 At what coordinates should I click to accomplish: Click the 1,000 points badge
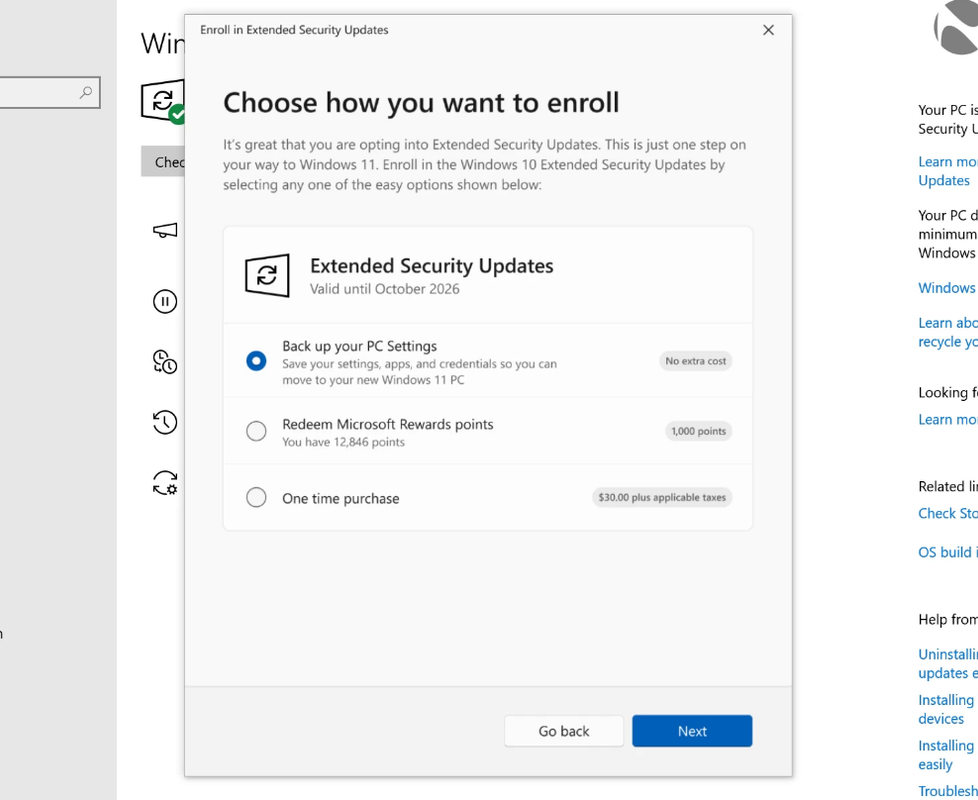point(699,431)
